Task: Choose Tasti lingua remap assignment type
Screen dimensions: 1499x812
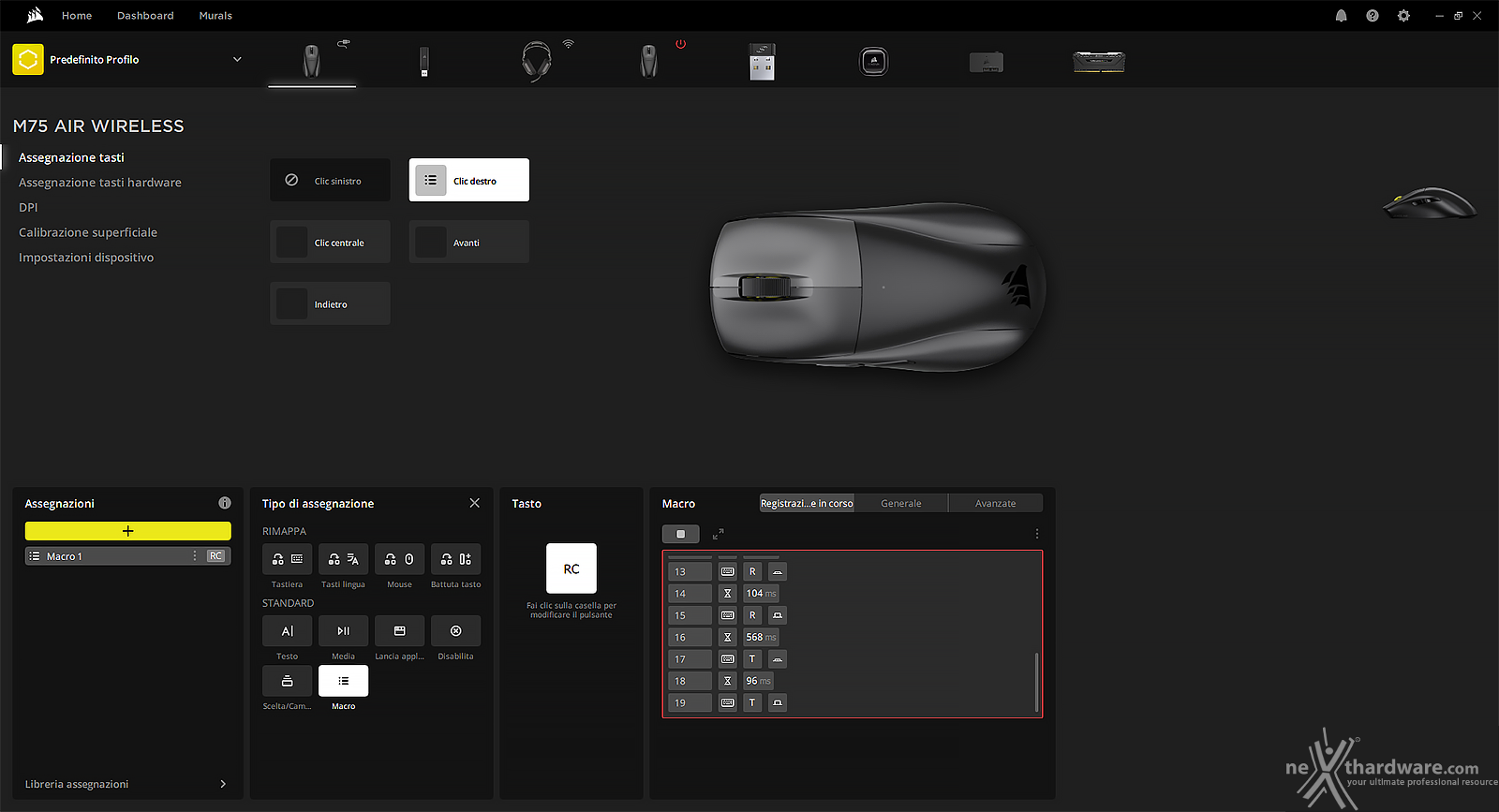Action: [x=343, y=559]
